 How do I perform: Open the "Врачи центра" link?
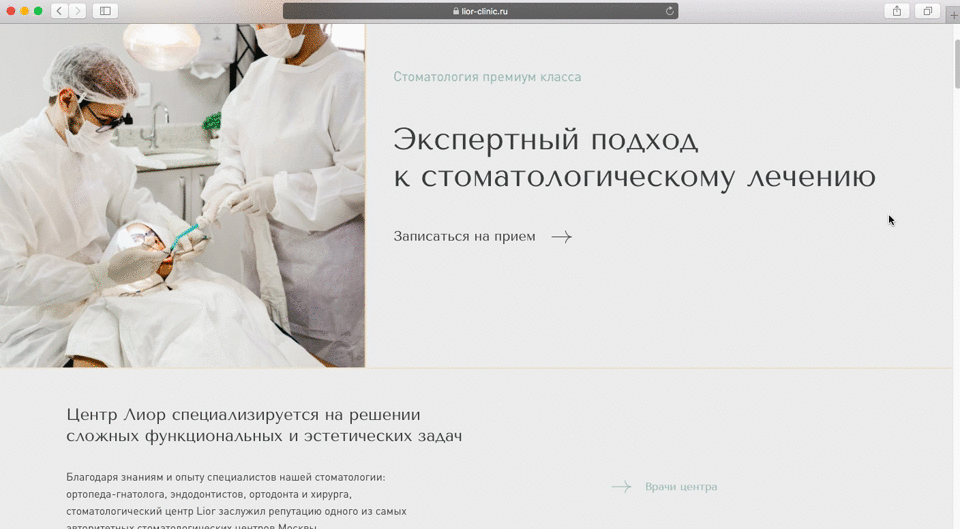681,487
